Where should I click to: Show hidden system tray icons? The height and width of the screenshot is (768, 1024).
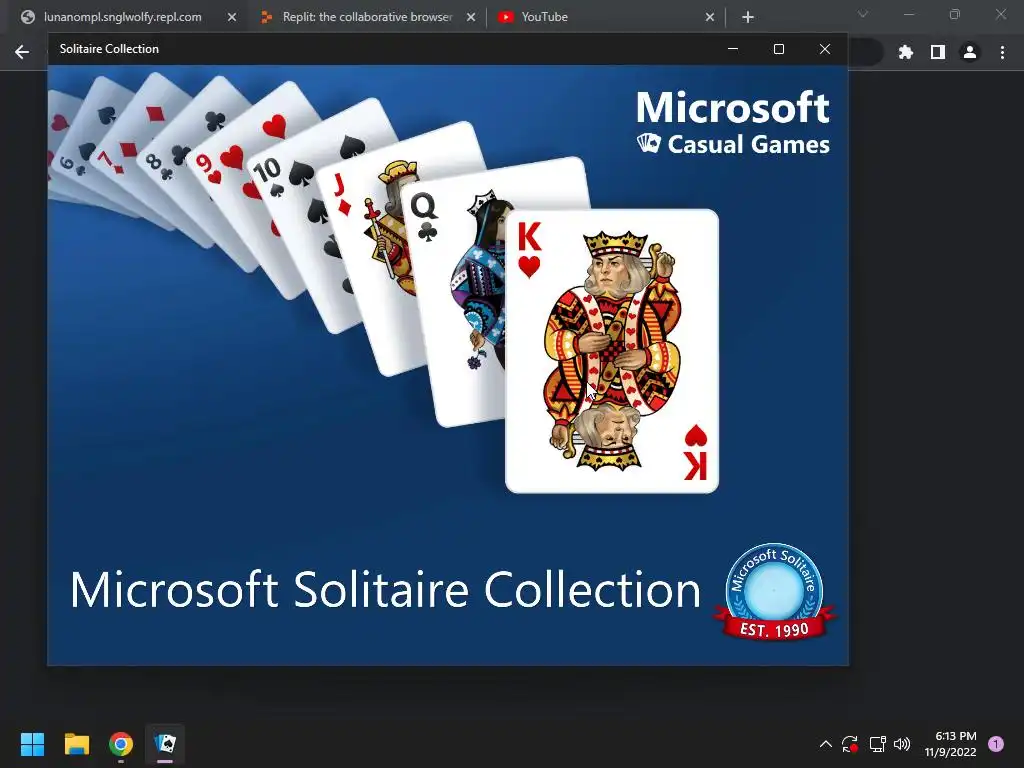[x=825, y=744]
